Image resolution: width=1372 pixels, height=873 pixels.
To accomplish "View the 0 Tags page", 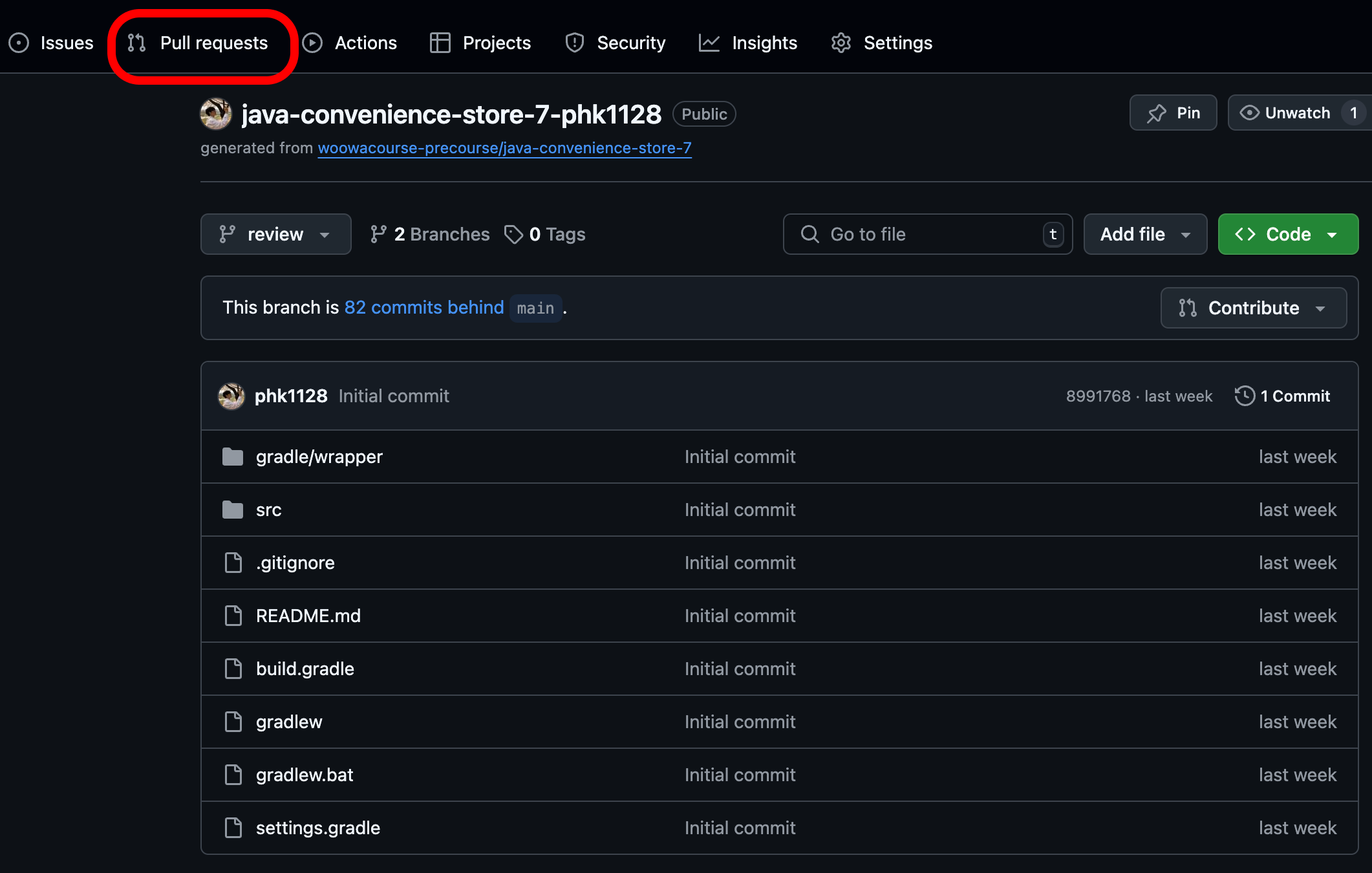I will (544, 234).
